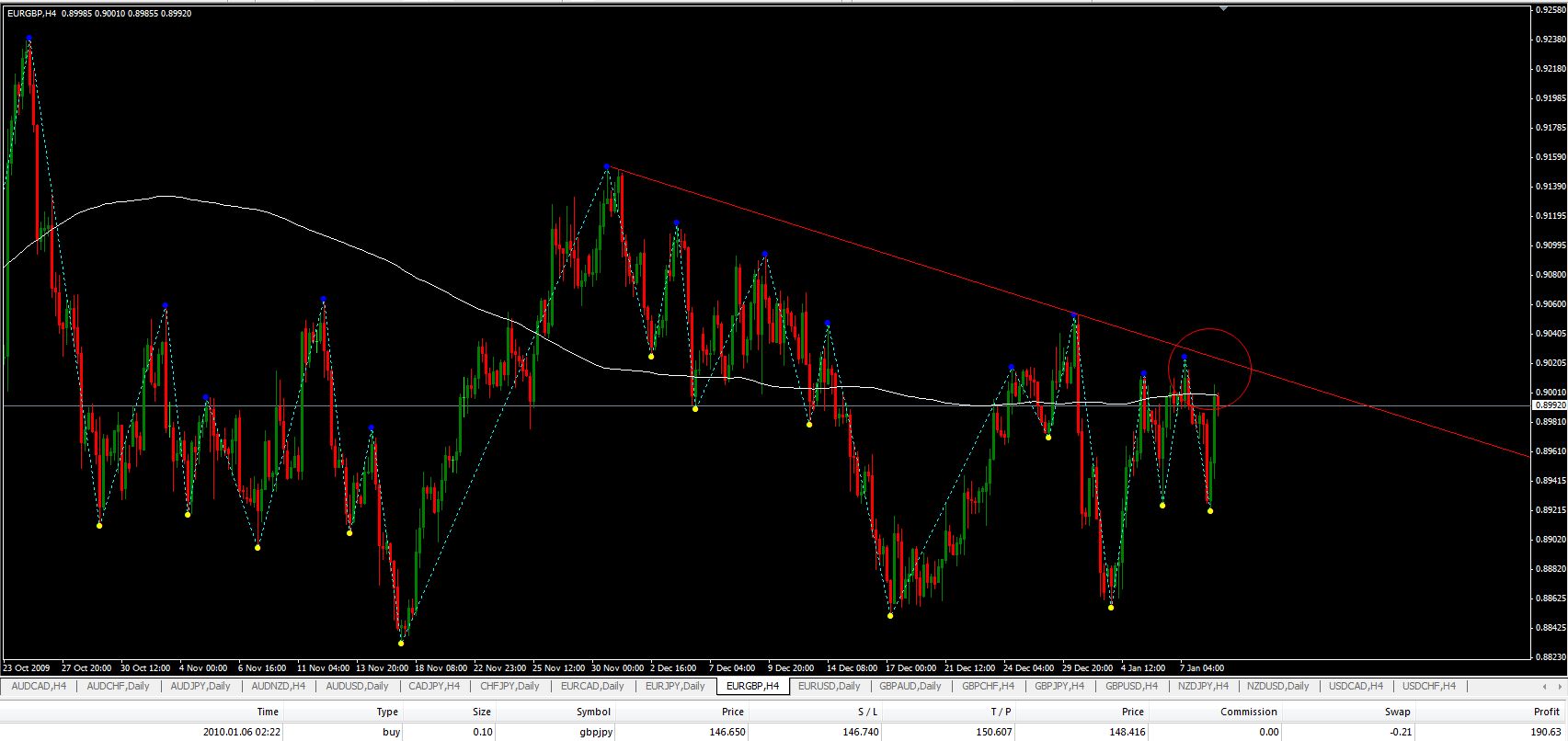Sort trades by the Profit column header

click(x=1546, y=712)
